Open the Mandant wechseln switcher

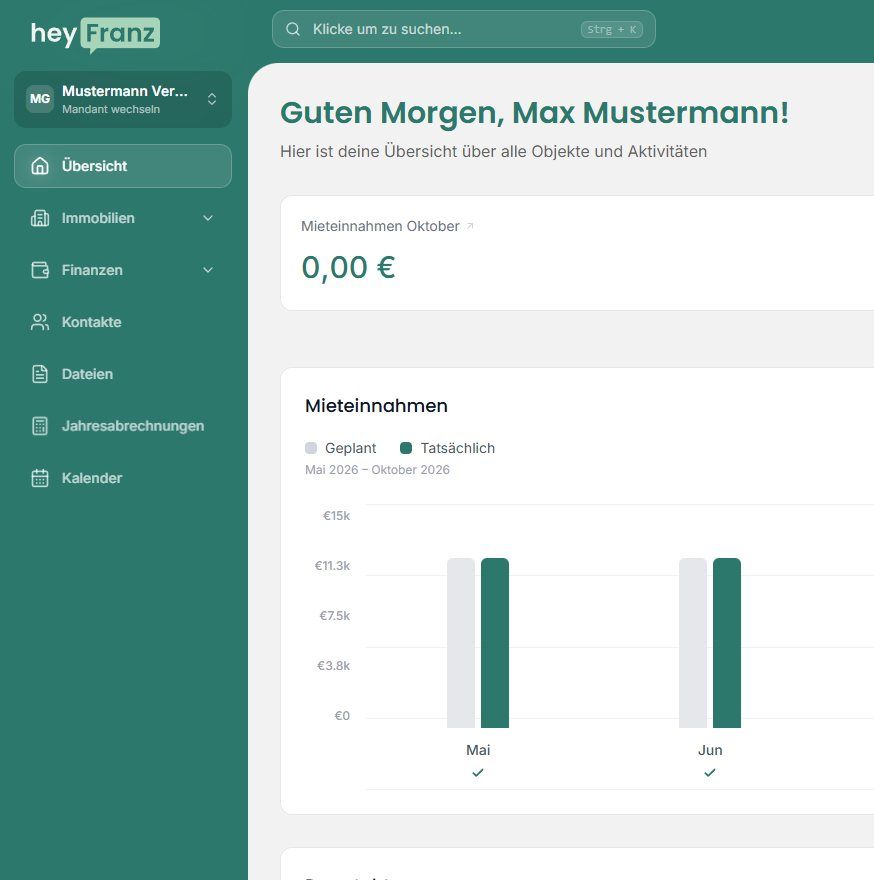[123, 99]
